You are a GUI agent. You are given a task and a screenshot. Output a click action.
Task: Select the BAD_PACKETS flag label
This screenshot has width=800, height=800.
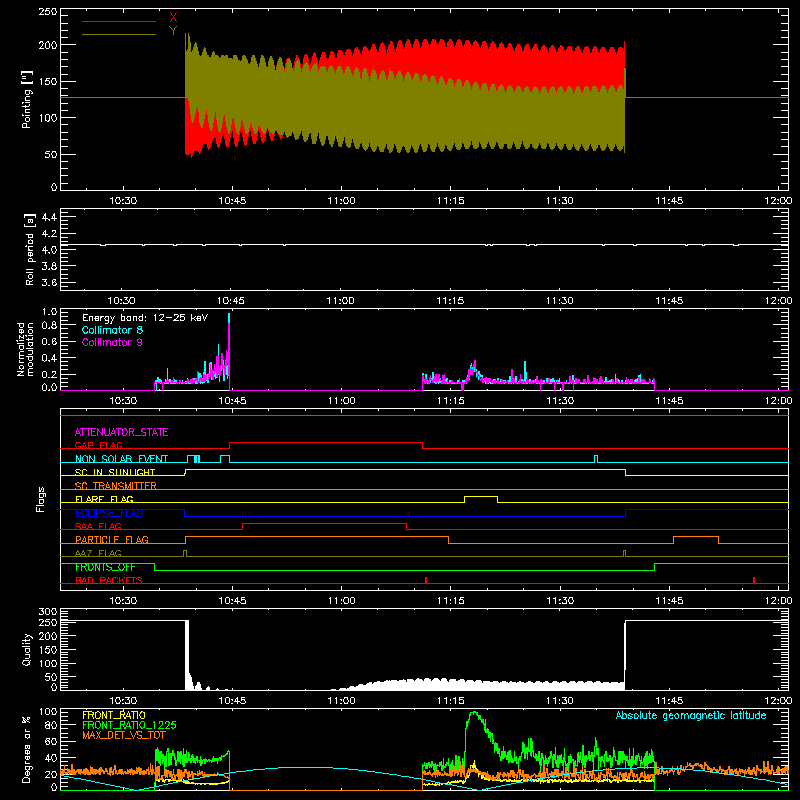coord(109,580)
